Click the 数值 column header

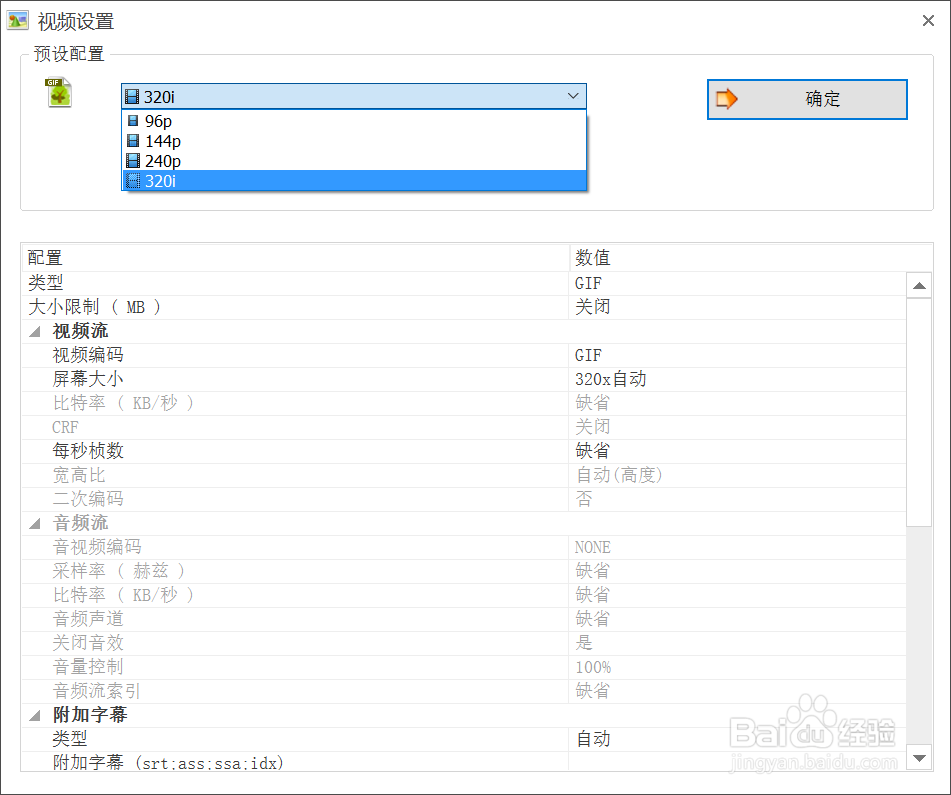click(x=751, y=258)
